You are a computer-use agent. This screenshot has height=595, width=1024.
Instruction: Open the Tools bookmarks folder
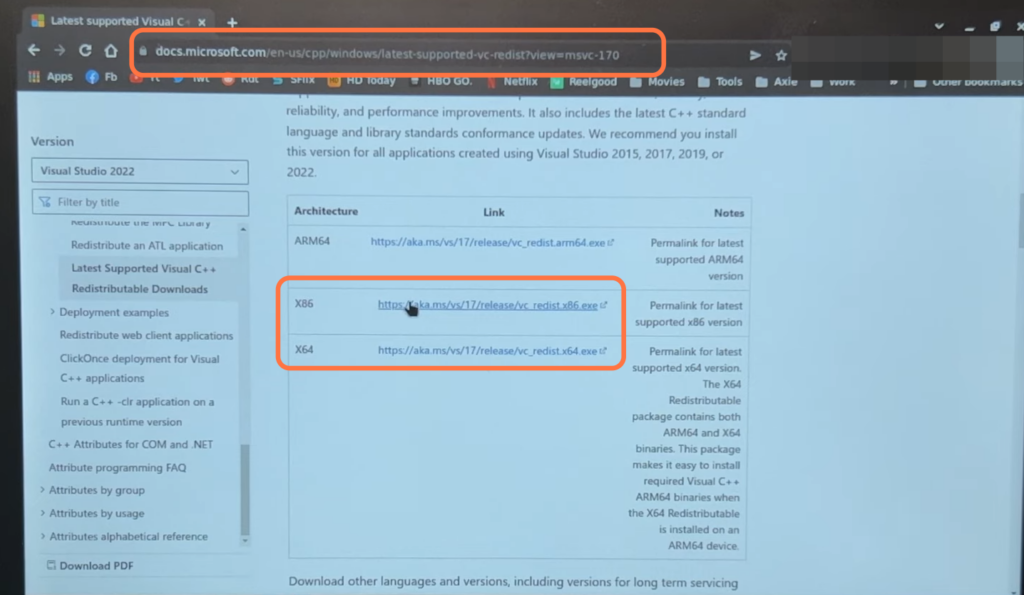[720, 82]
